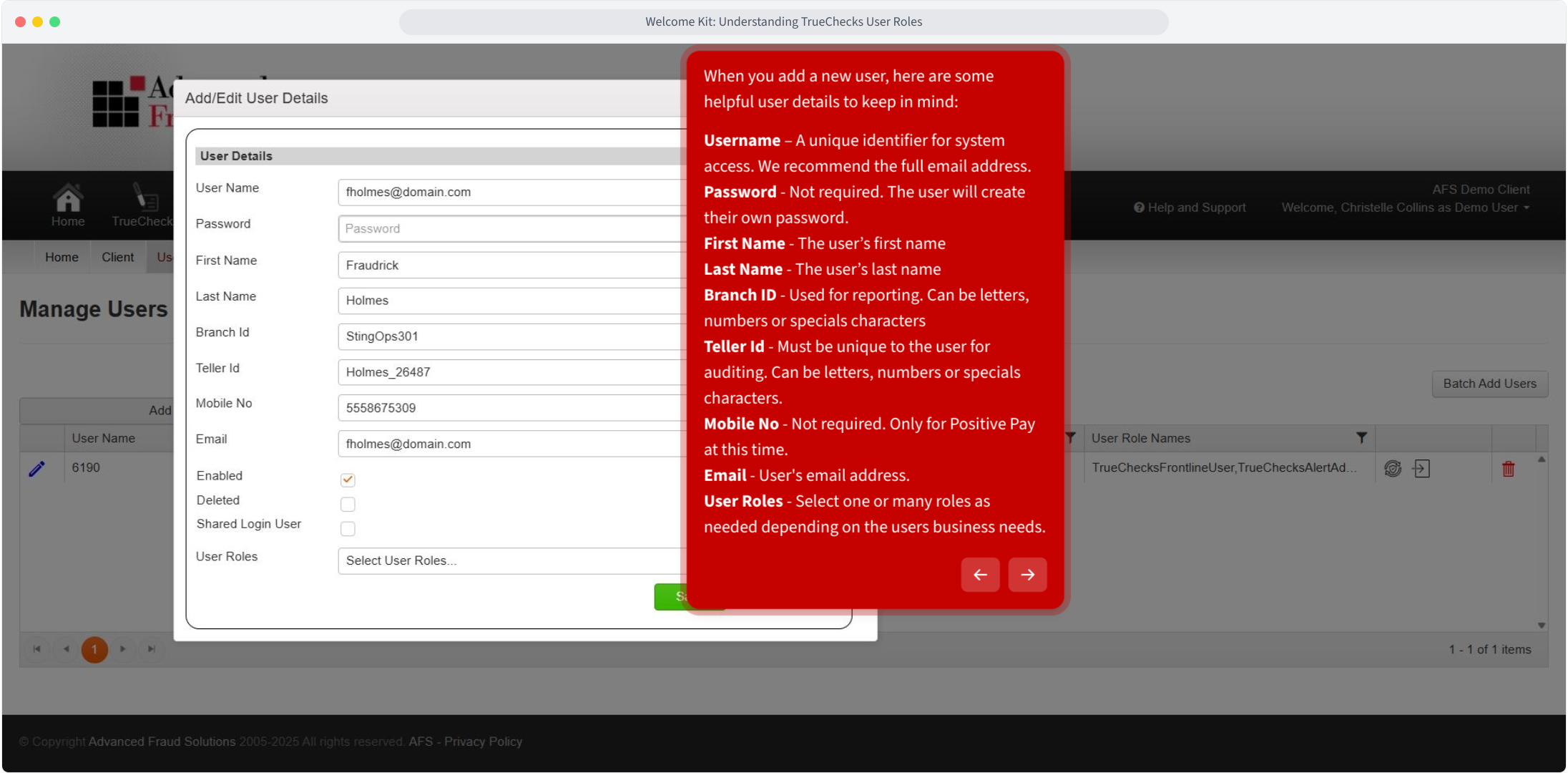Viewport: 1568px width, 773px height.
Task: Switch to the Home tab below the navigation bar
Action: pyautogui.click(x=62, y=257)
